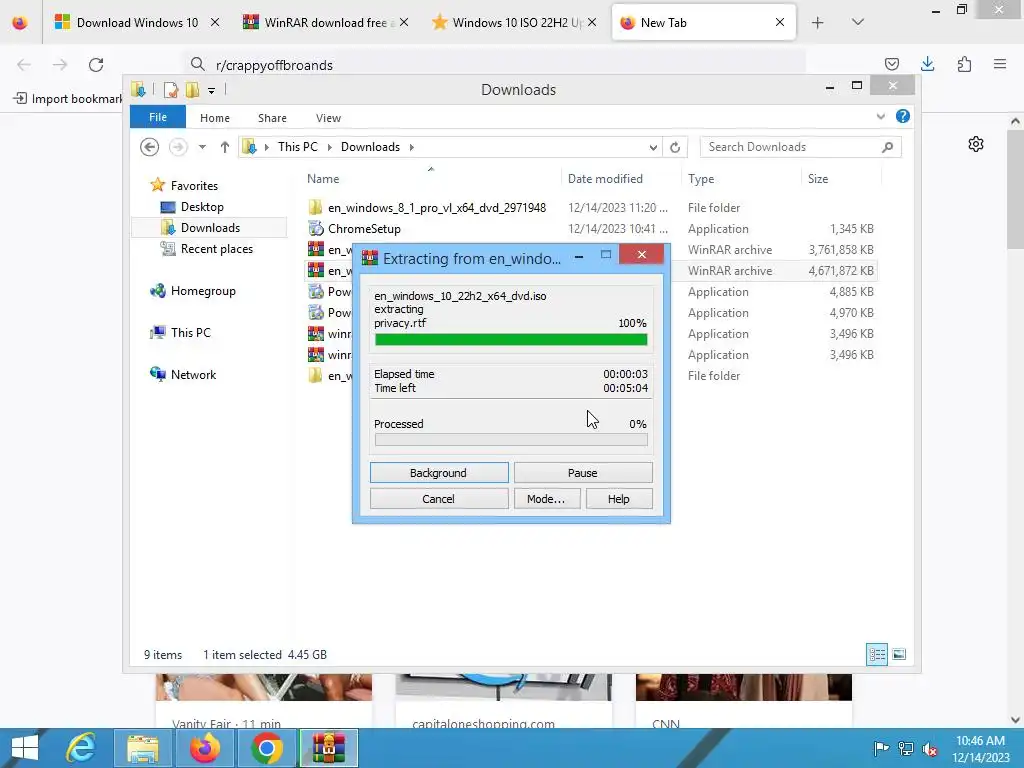Open recent locations dropdown arrow

point(202,147)
